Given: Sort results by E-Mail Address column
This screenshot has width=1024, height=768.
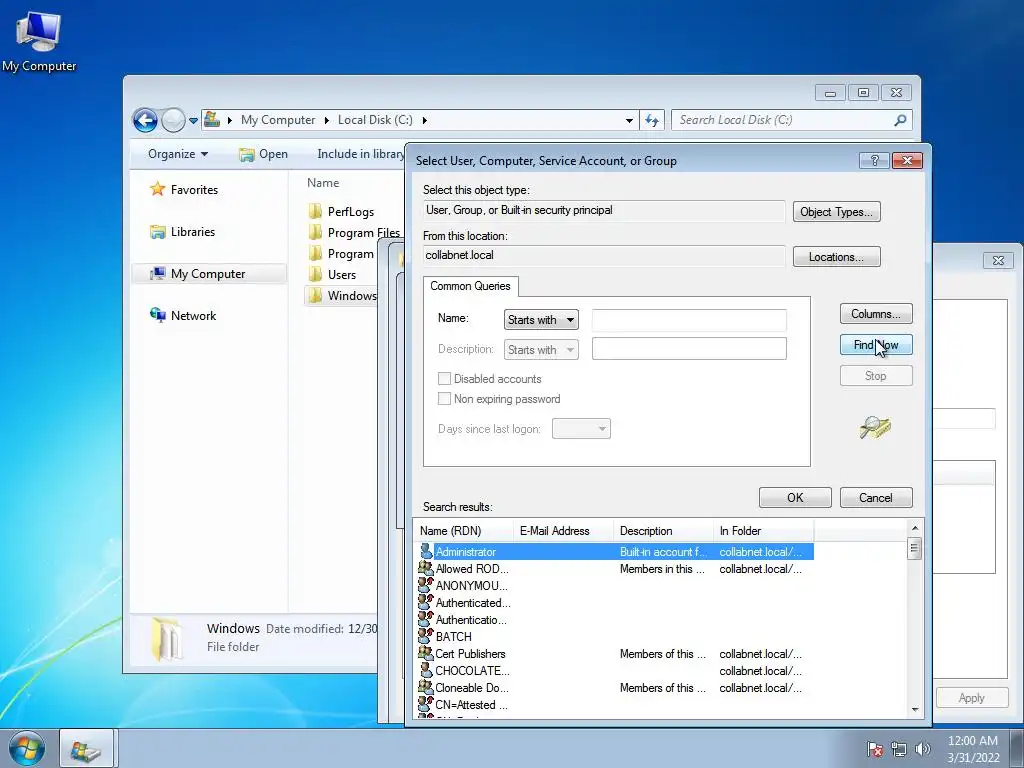Looking at the screenshot, I should (564, 531).
